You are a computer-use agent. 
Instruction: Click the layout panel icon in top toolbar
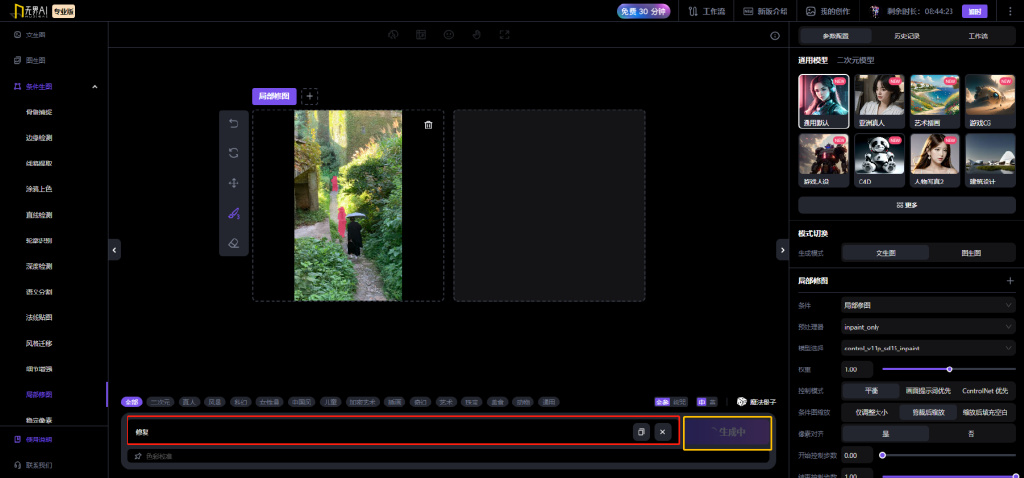click(x=421, y=35)
